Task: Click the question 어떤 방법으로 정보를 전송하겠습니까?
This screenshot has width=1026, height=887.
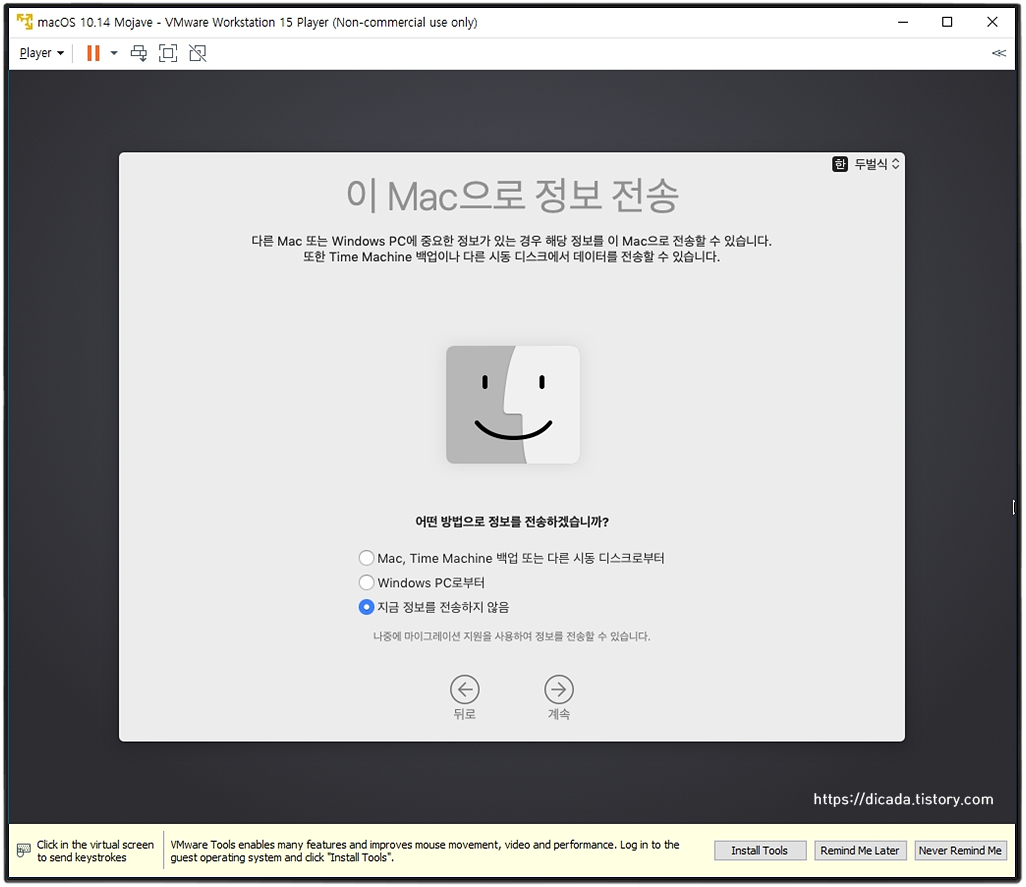Action: tap(512, 521)
